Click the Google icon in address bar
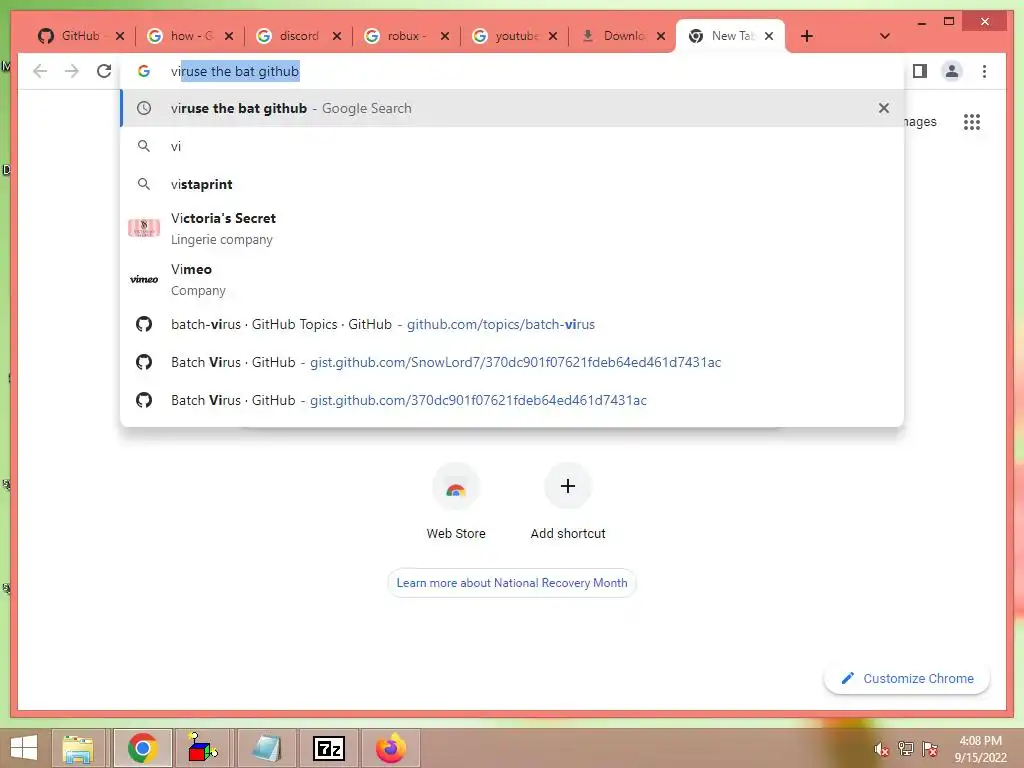1024x768 pixels. 144,71
